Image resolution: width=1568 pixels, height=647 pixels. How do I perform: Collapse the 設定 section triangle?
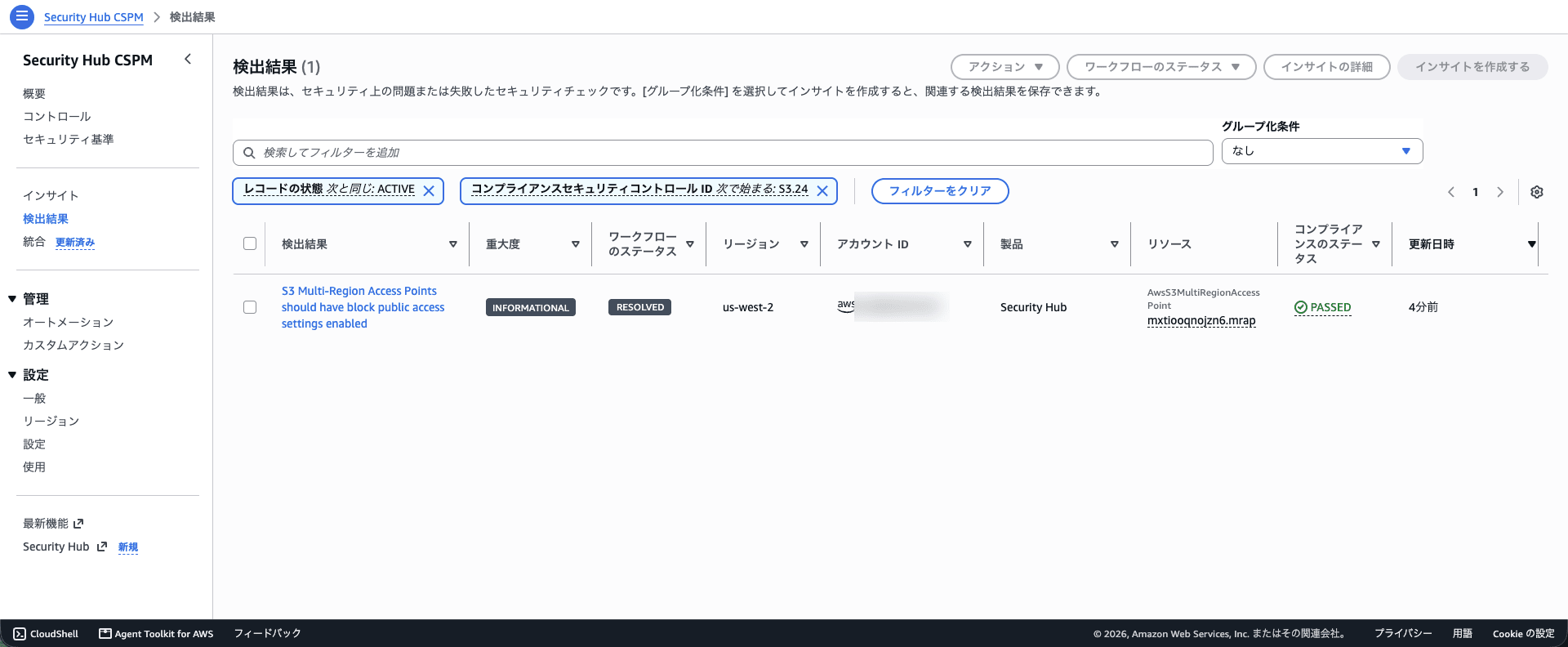pos(12,375)
